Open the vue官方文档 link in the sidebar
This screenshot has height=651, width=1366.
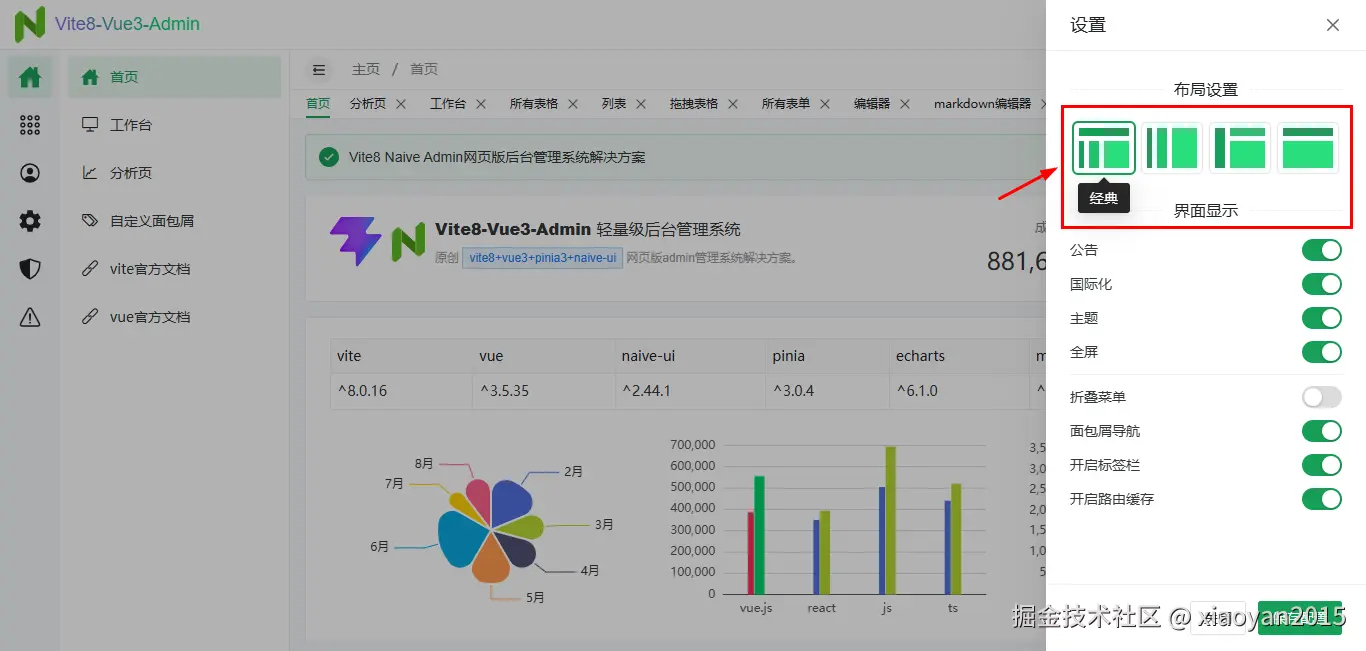tap(174, 317)
